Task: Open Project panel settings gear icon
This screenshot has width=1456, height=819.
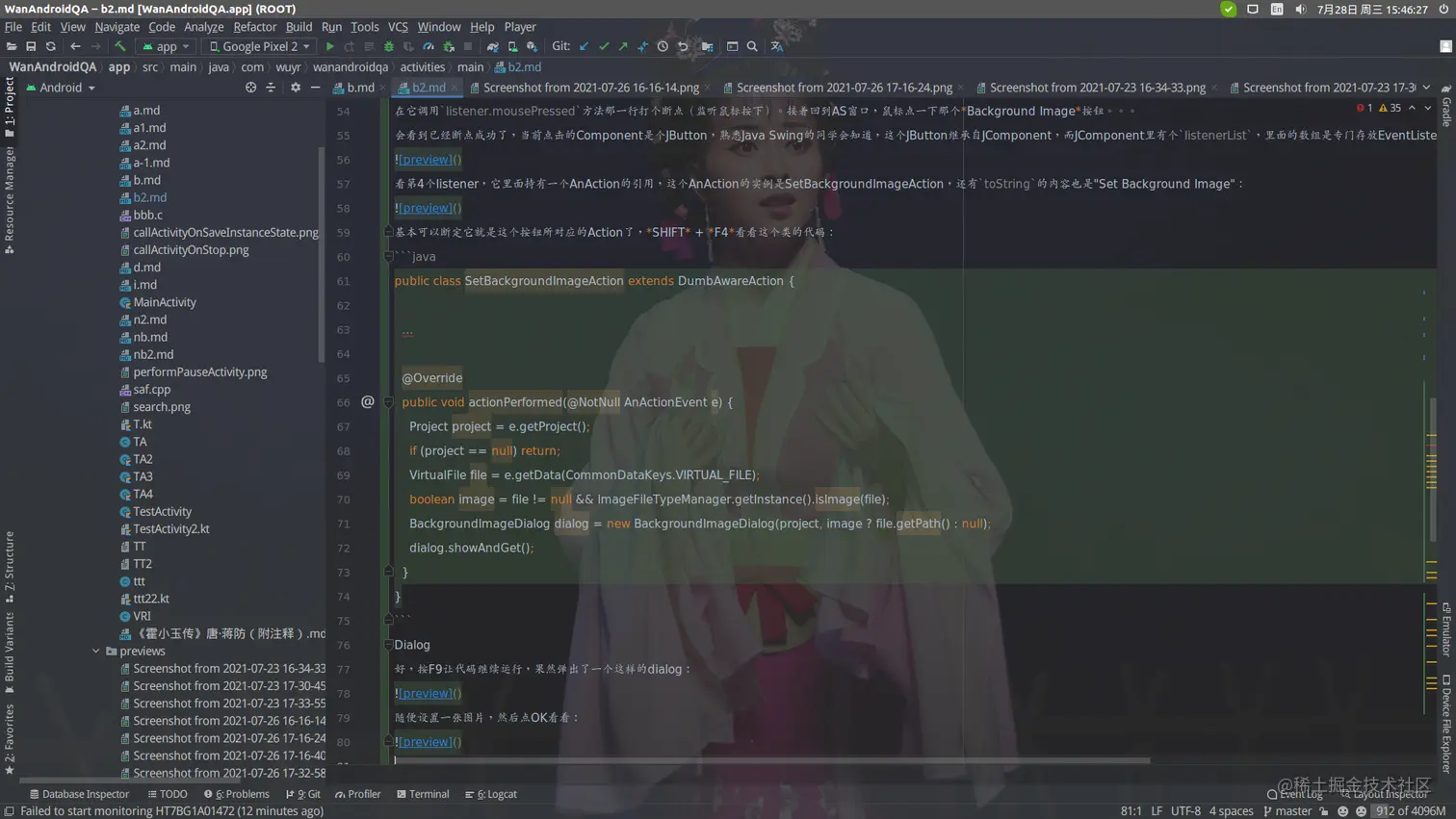Action: coord(296,88)
